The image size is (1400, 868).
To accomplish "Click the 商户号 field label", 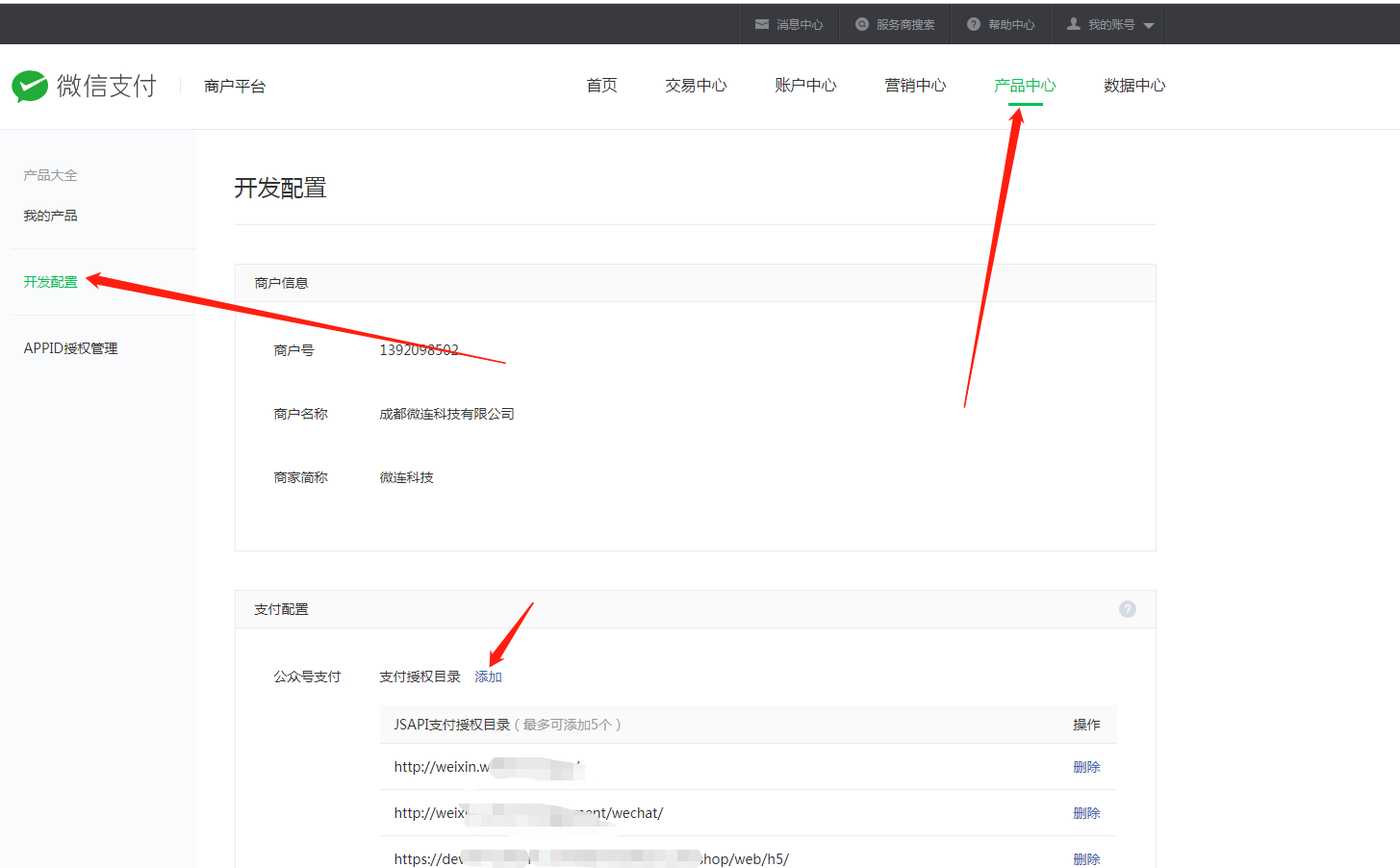I will tap(293, 350).
